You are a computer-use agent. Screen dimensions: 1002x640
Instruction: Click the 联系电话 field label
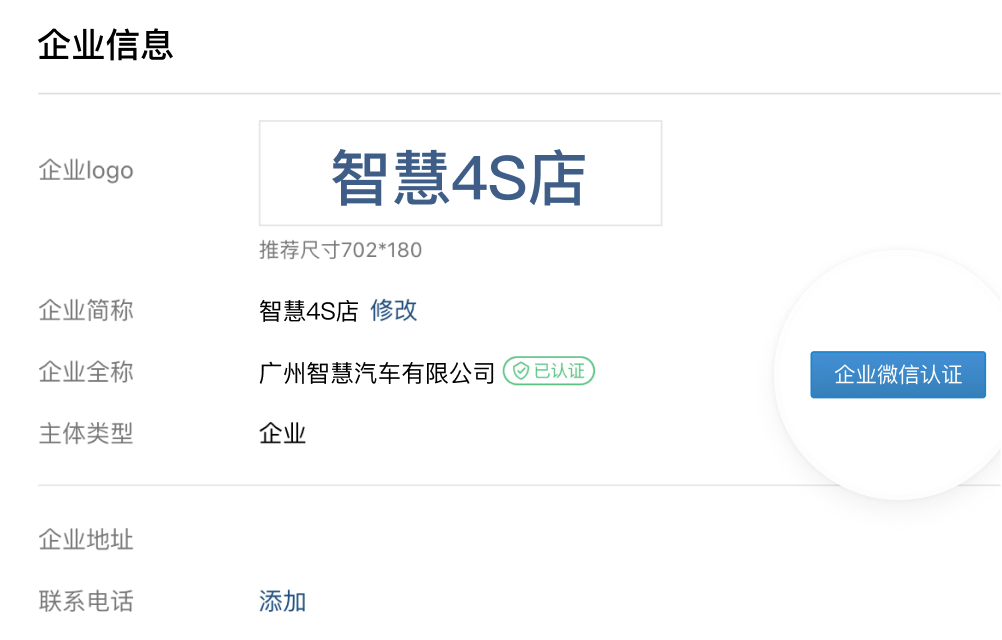point(85,600)
